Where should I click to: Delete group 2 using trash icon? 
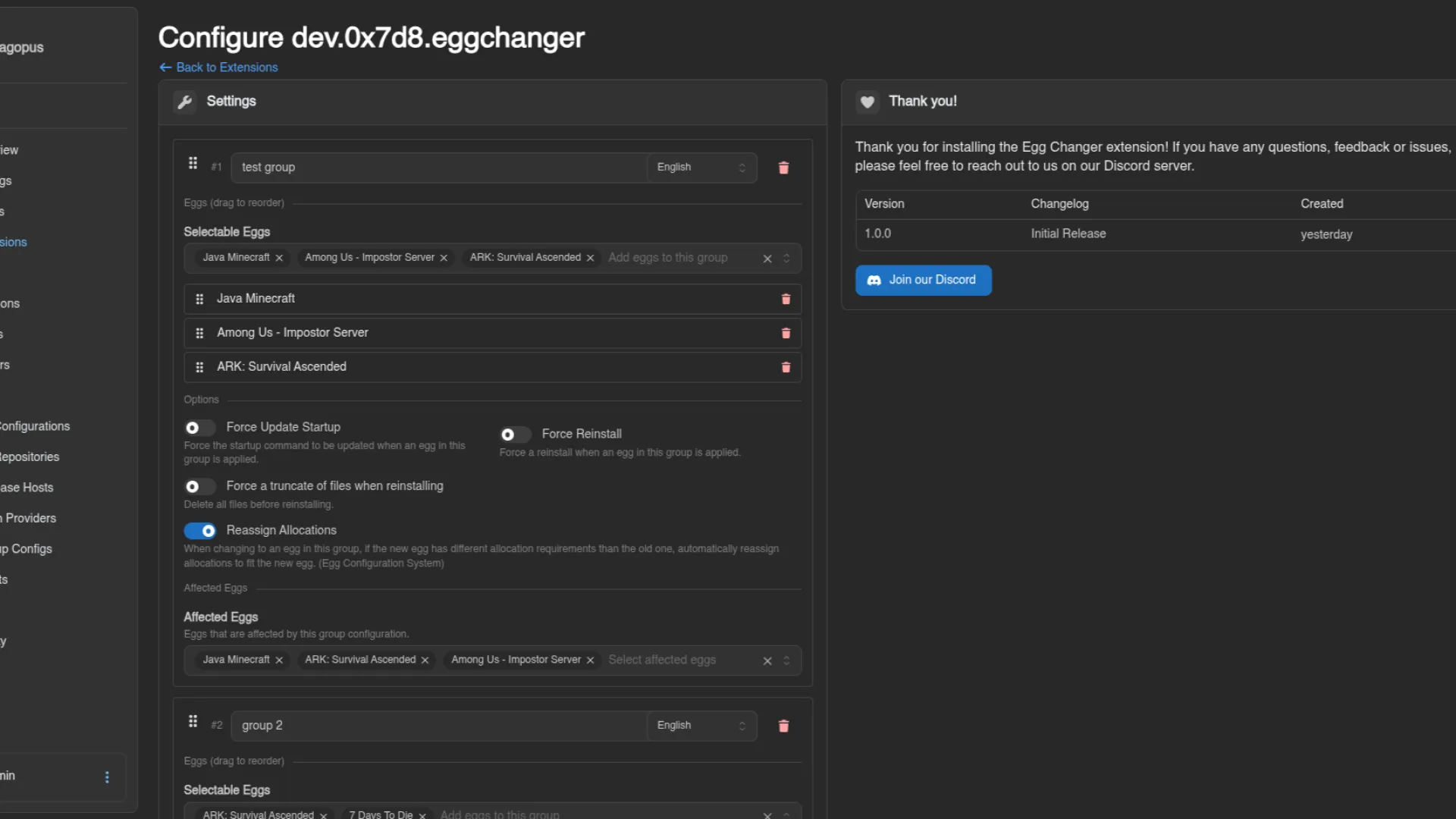[783, 726]
